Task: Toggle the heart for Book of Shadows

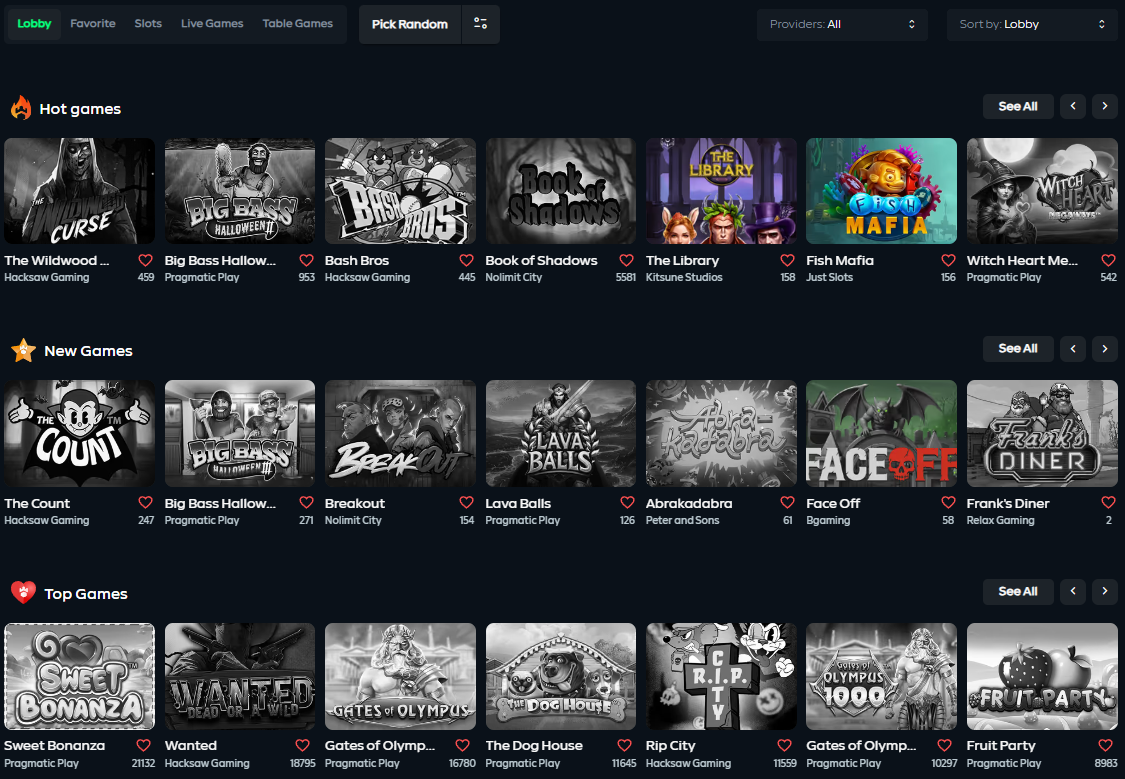Action: [627, 260]
